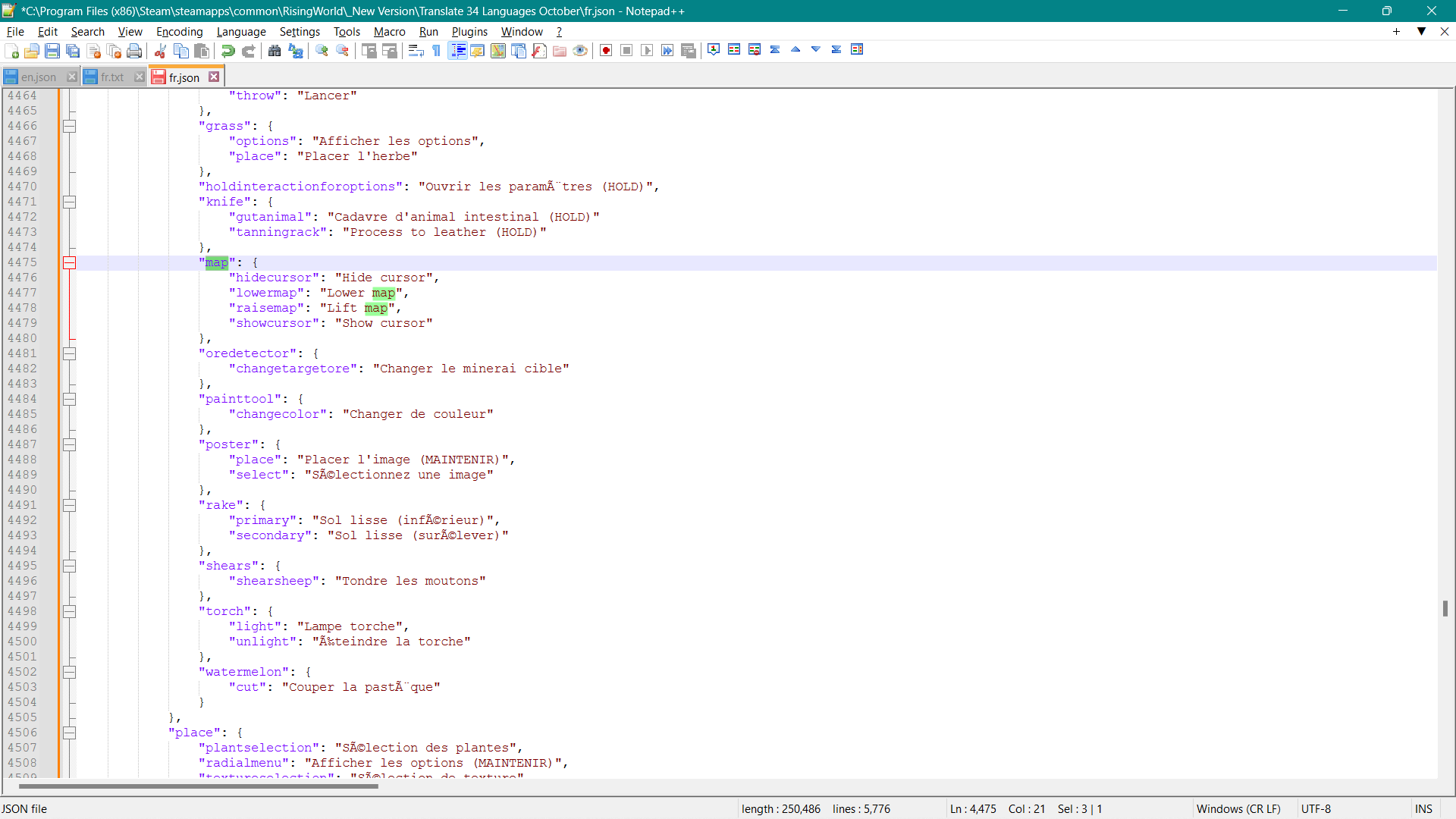Open Find with the binoculars icon
1456x819 pixels.
[275, 51]
